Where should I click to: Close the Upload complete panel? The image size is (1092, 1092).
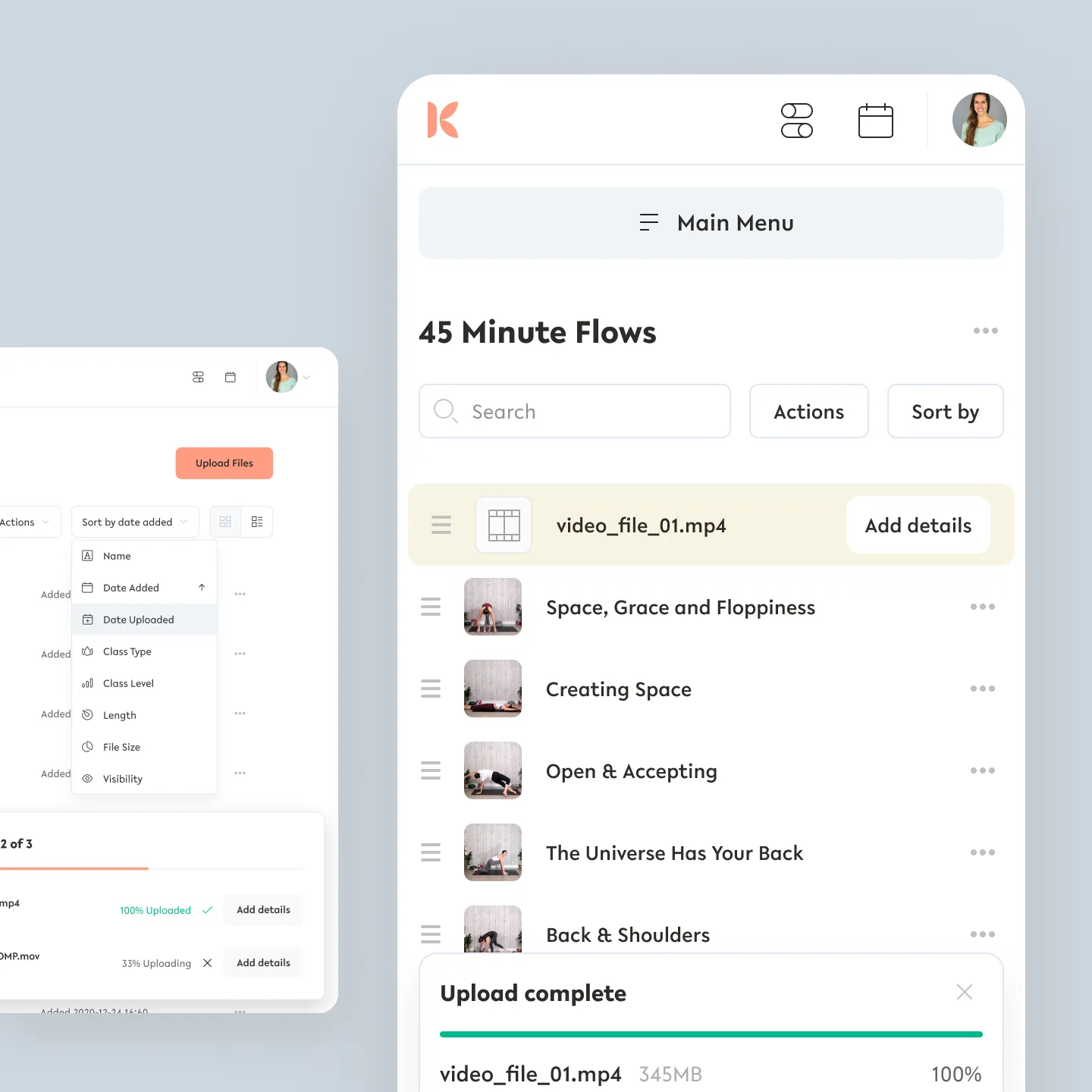[x=965, y=992]
